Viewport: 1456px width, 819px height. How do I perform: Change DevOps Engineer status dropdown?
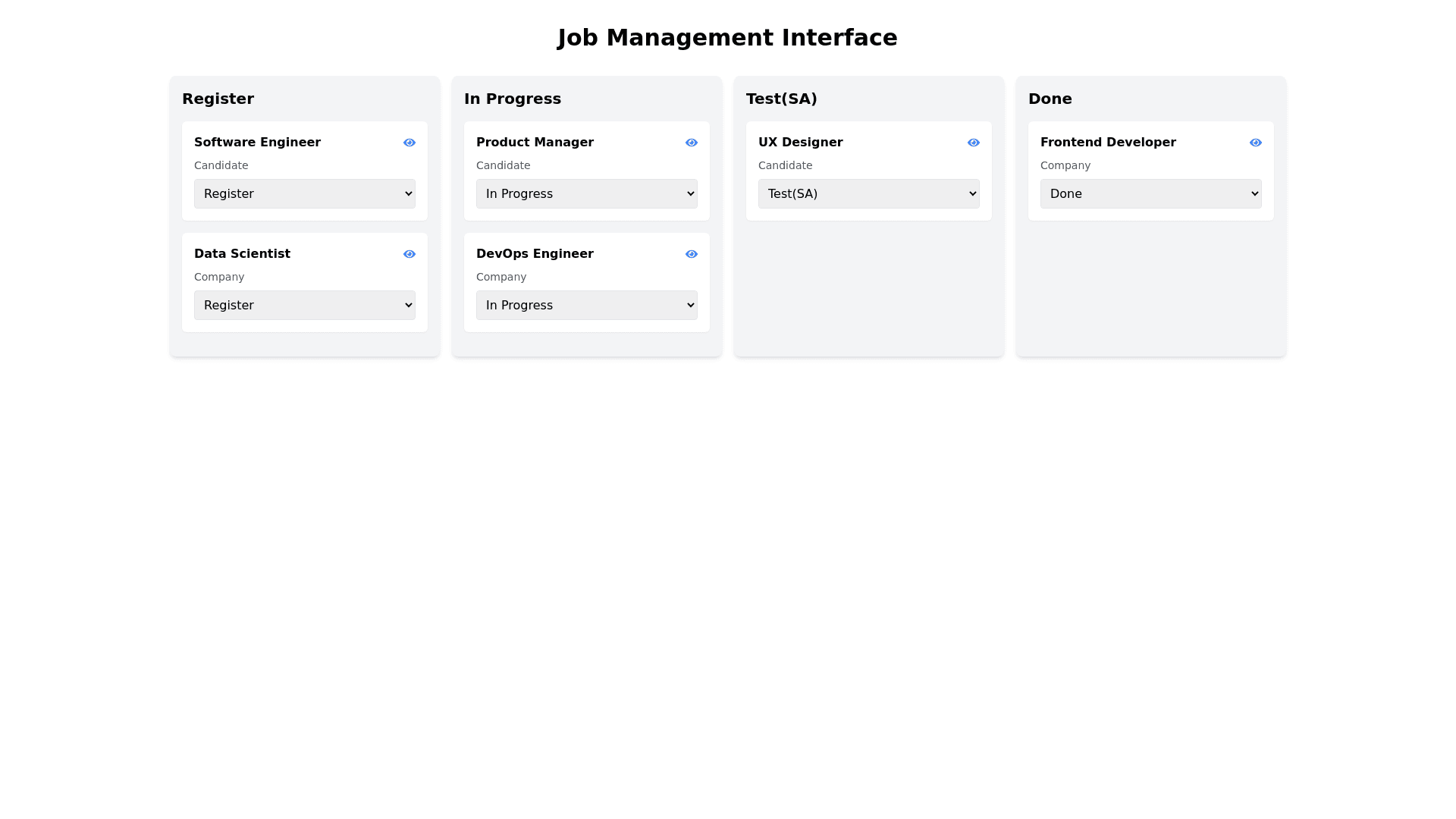click(x=586, y=305)
